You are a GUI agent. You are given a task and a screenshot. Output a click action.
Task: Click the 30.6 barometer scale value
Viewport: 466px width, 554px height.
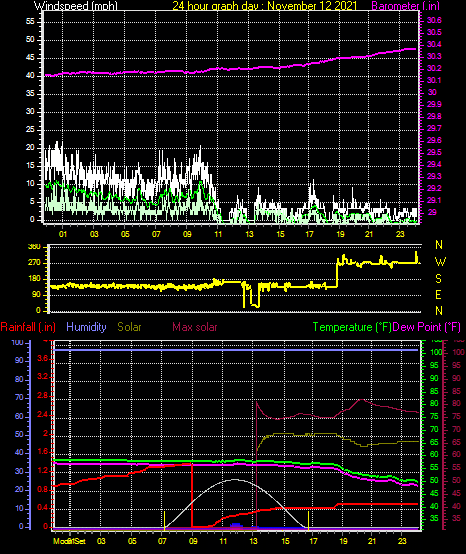434,20
